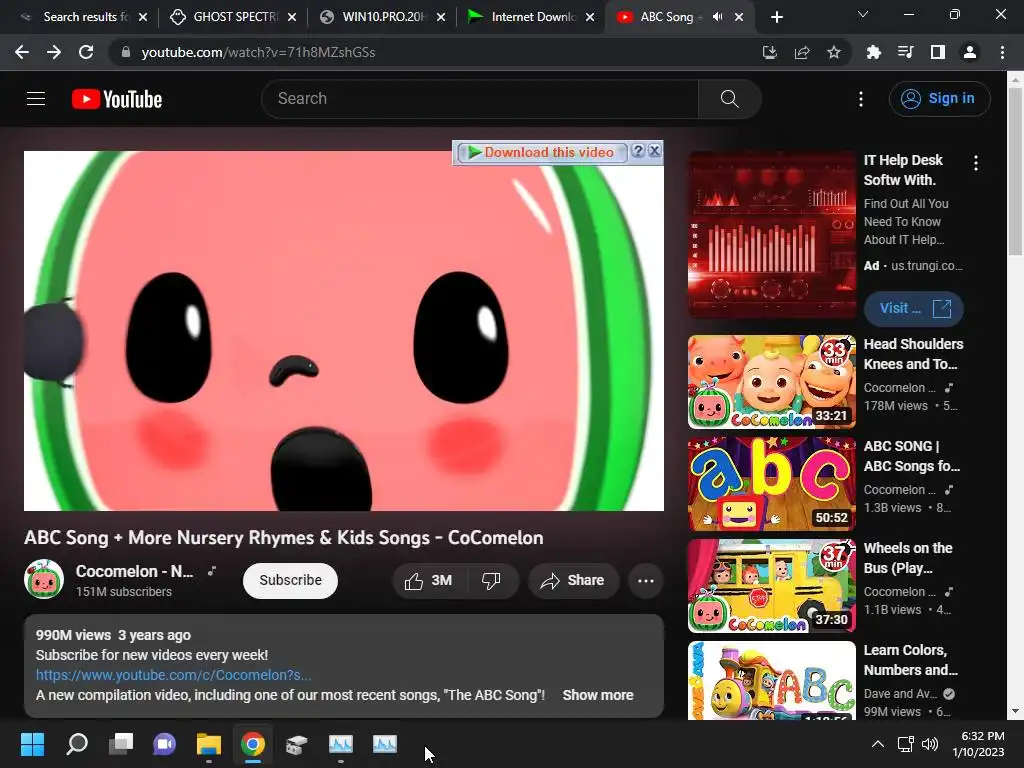The width and height of the screenshot is (1024, 768).
Task: Open a new browser tab
Action: click(x=776, y=17)
